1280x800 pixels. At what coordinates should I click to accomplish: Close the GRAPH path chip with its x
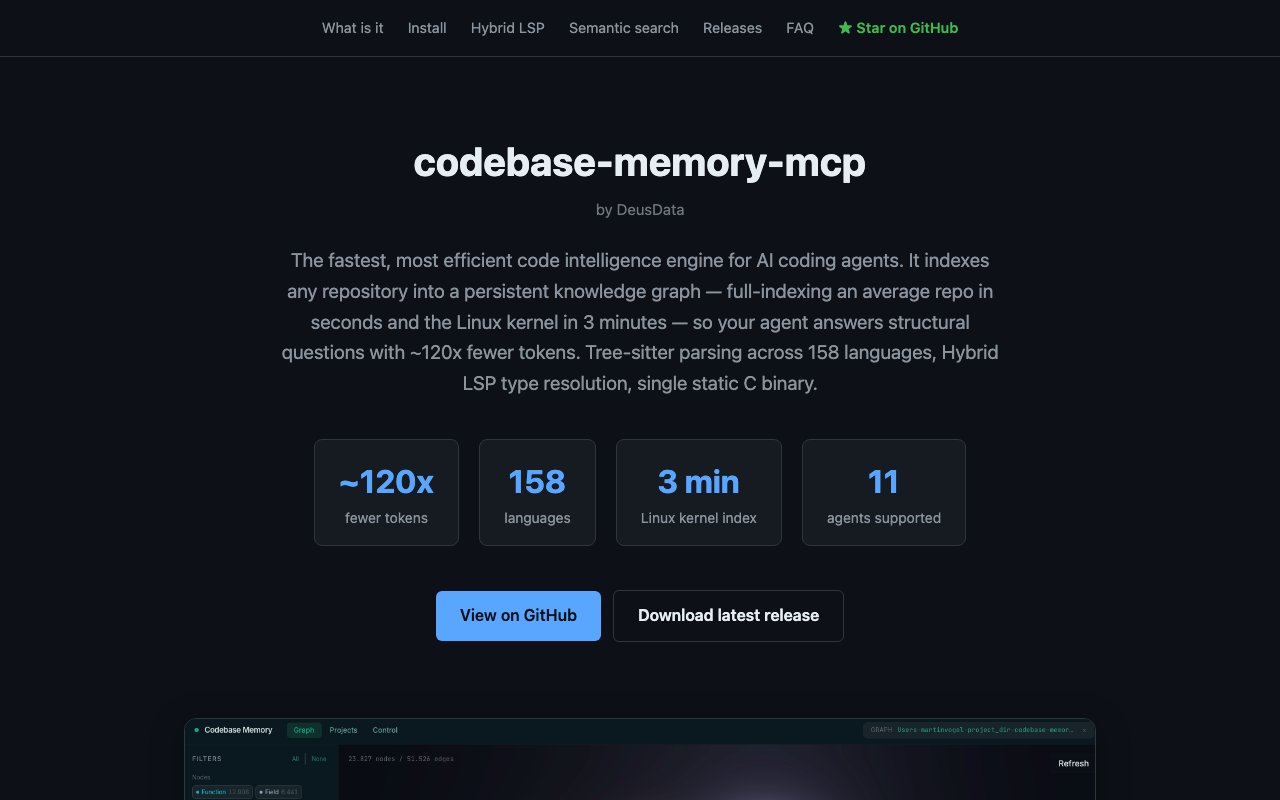pos(1084,730)
